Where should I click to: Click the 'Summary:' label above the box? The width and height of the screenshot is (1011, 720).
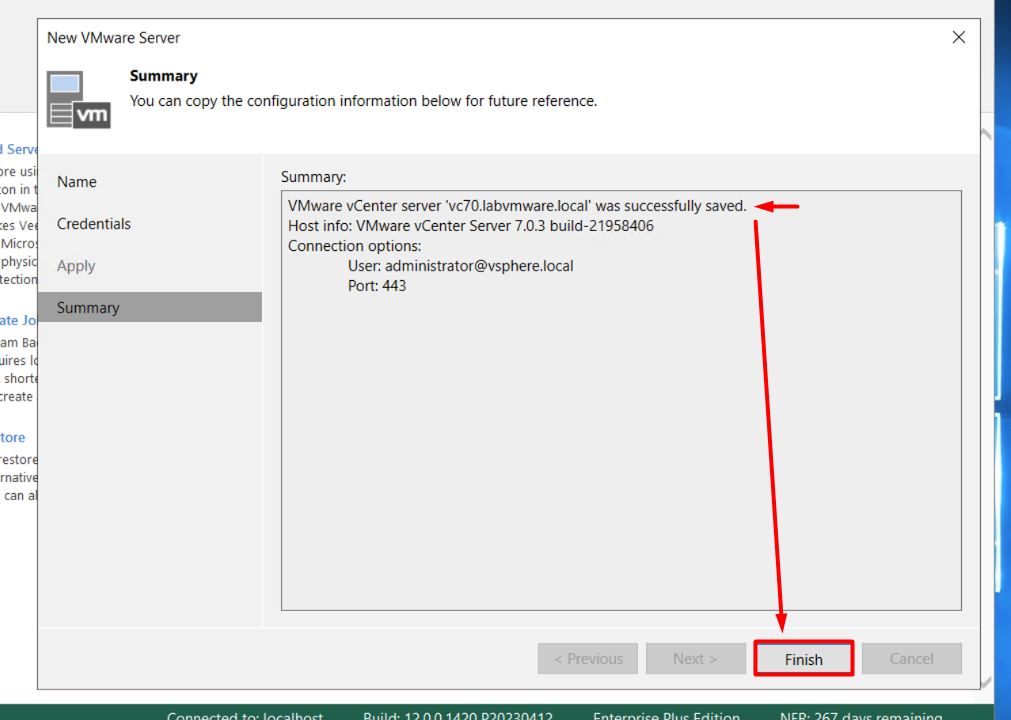313,177
